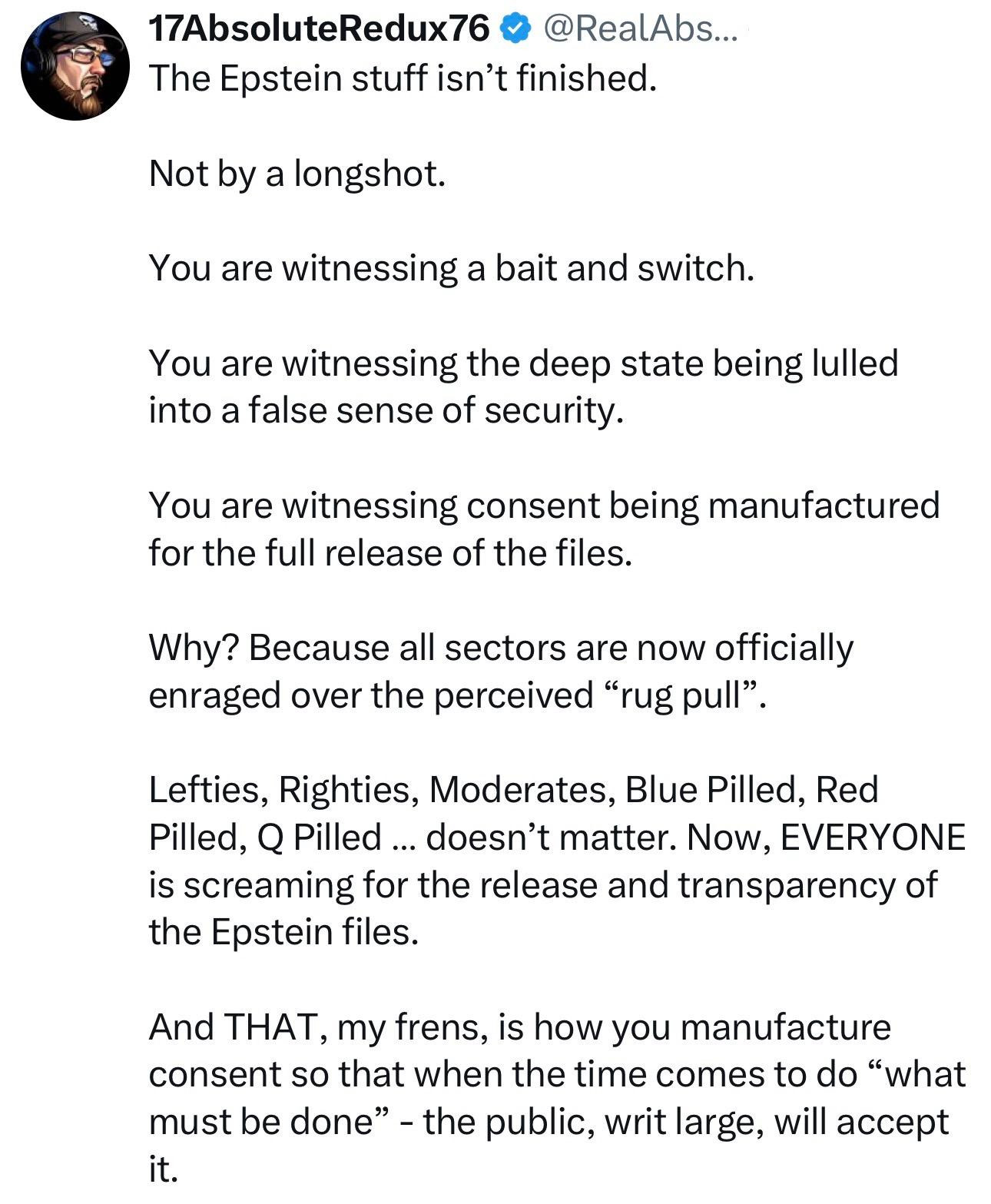991x1204 pixels.
Task: Click the "false sense of security" line
Action: click(384, 410)
